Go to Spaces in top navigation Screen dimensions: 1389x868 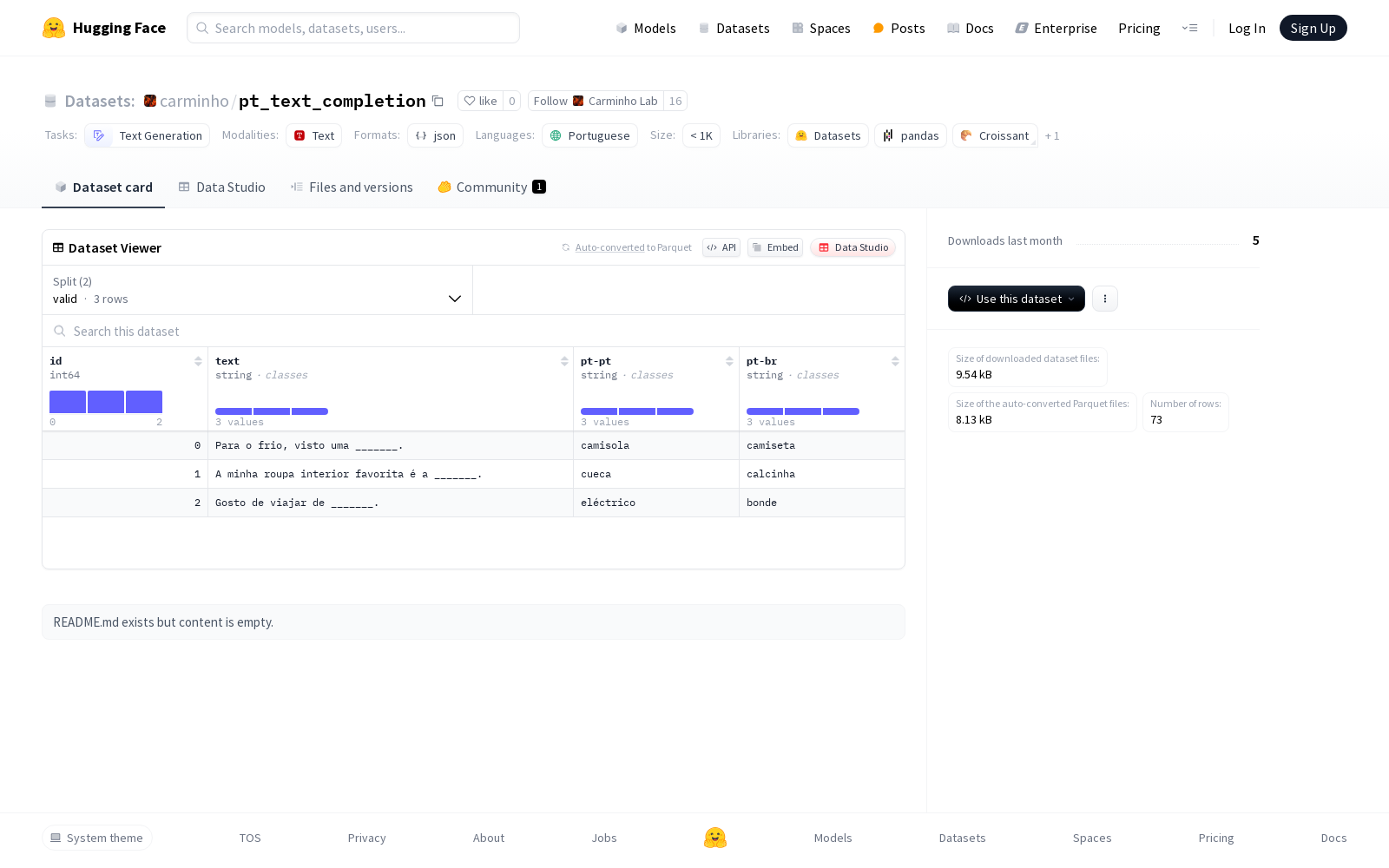pos(821,28)
